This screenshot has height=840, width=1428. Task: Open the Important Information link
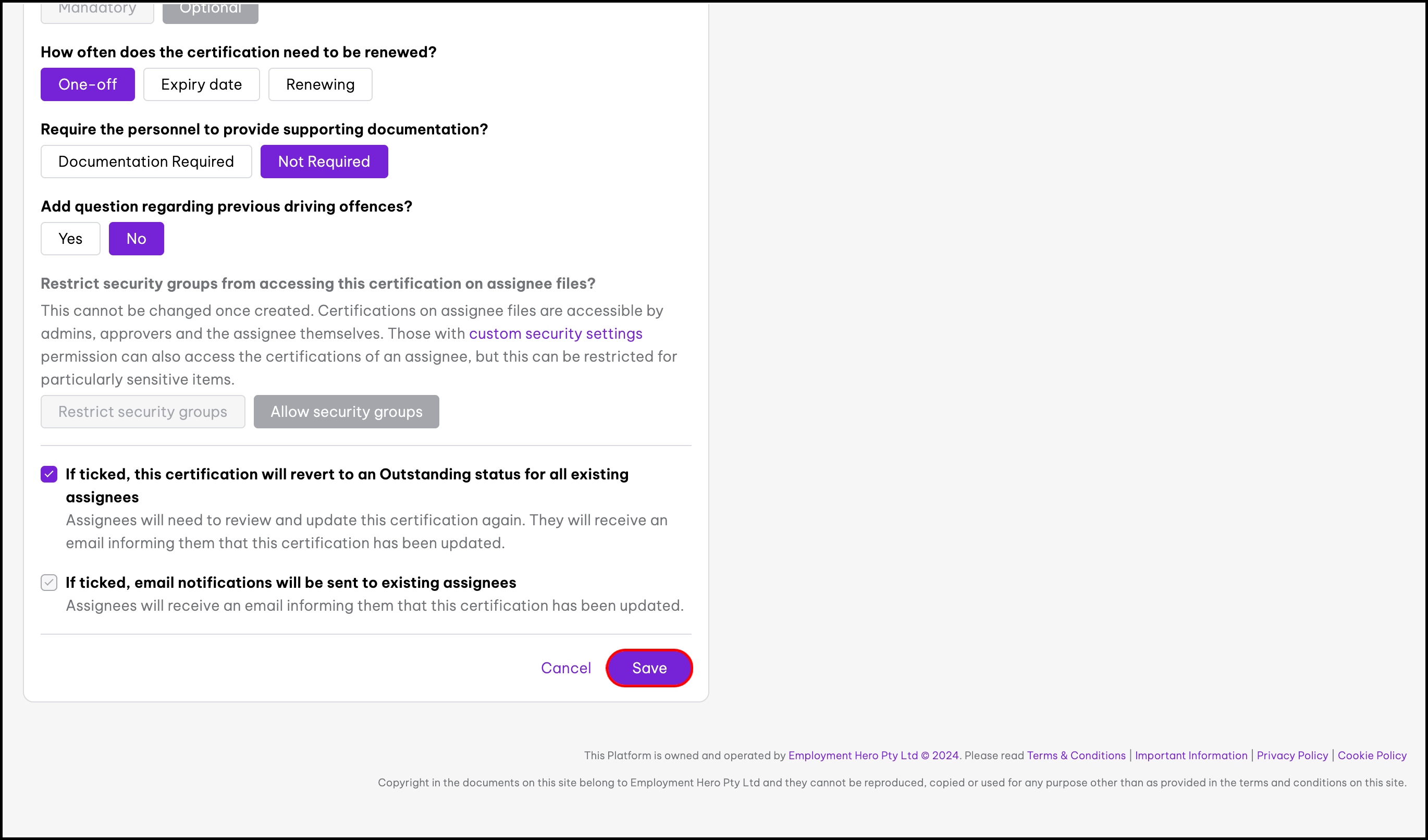[1191, 756]
